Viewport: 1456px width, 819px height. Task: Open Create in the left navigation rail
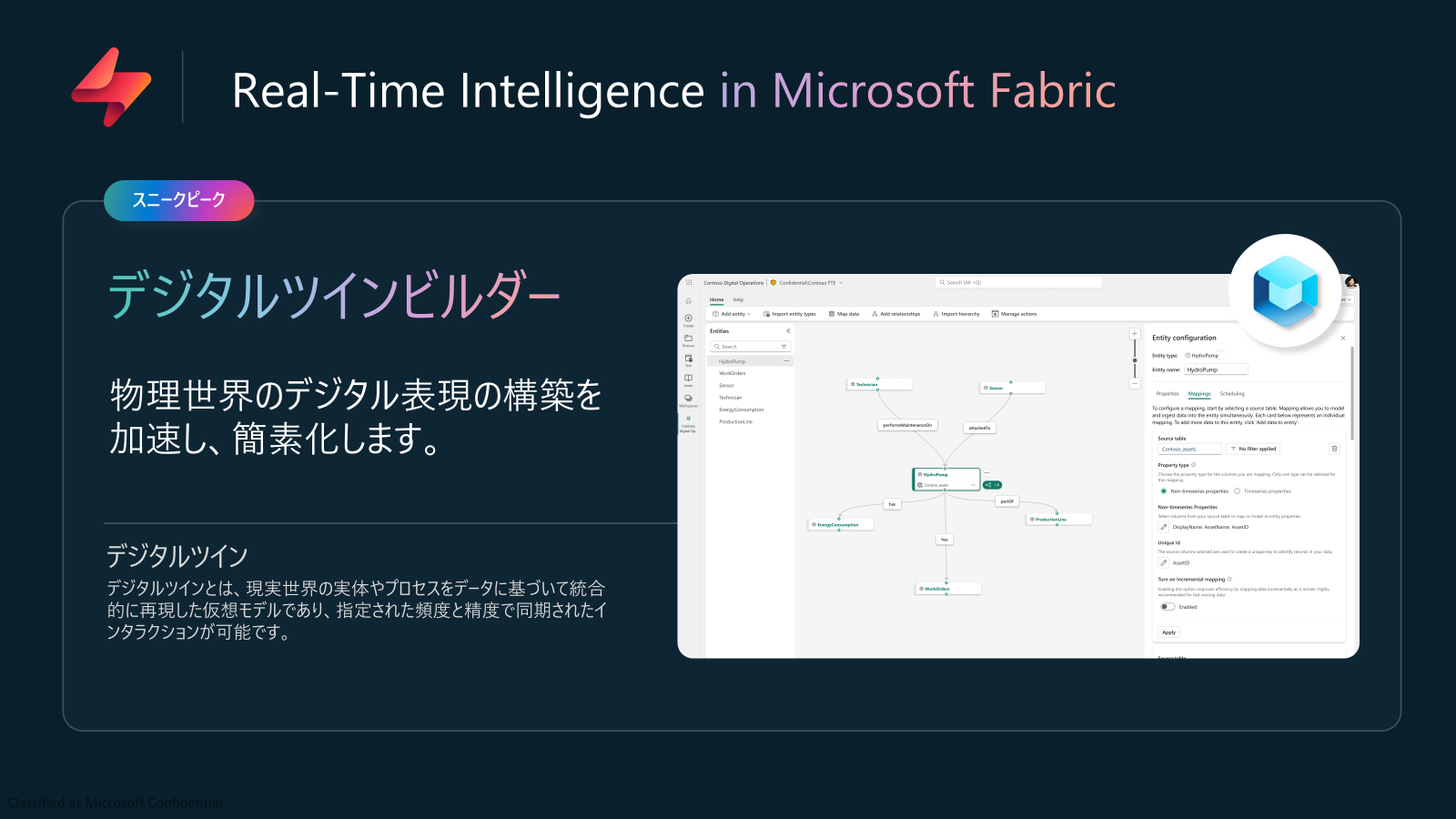click(689, 319)
